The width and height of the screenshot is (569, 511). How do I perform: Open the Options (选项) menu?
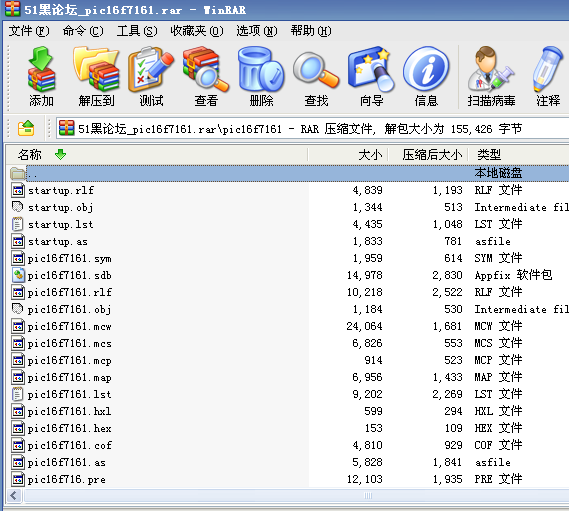pos(257,31)
